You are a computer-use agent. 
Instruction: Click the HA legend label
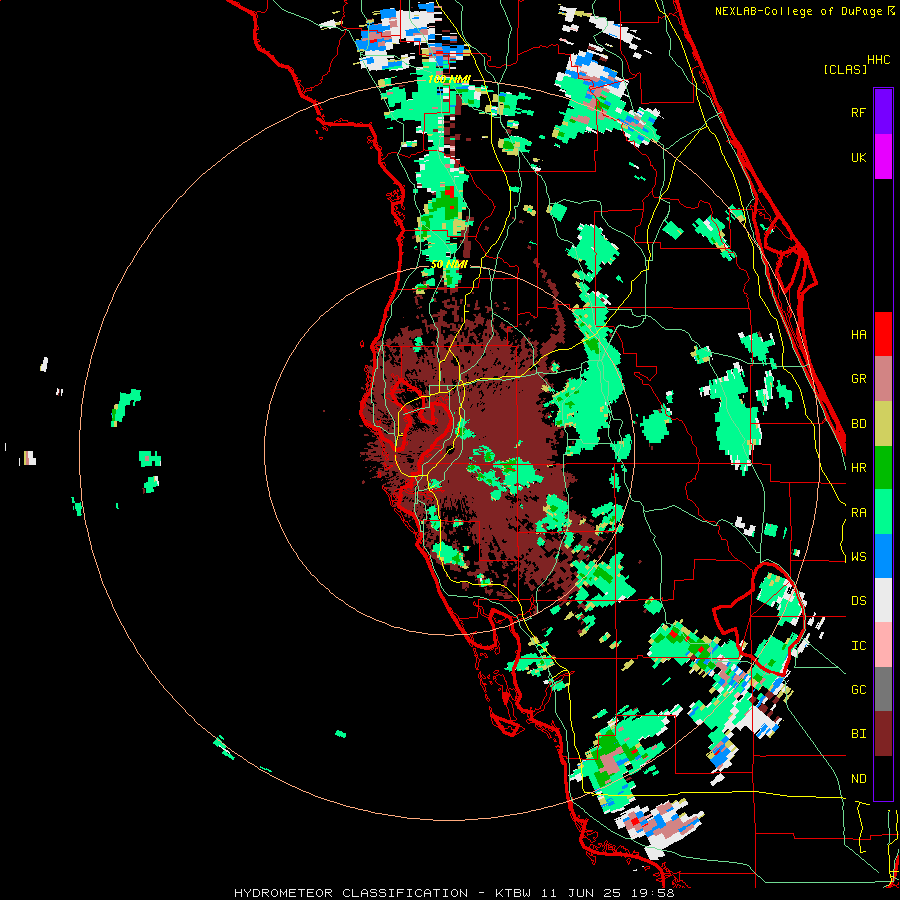[x=858, y=335]
